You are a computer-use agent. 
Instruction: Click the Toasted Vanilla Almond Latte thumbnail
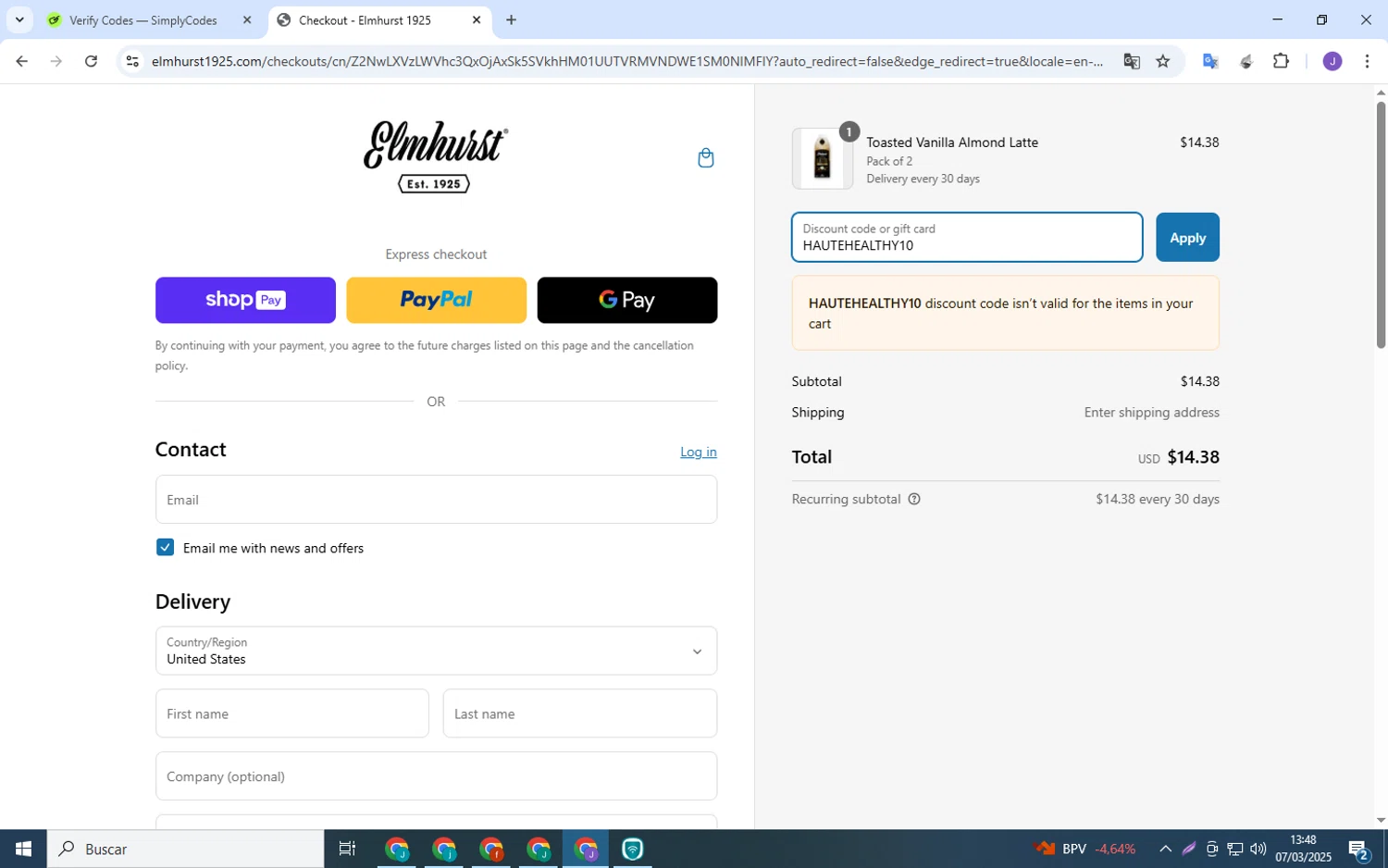coord(822,158)
